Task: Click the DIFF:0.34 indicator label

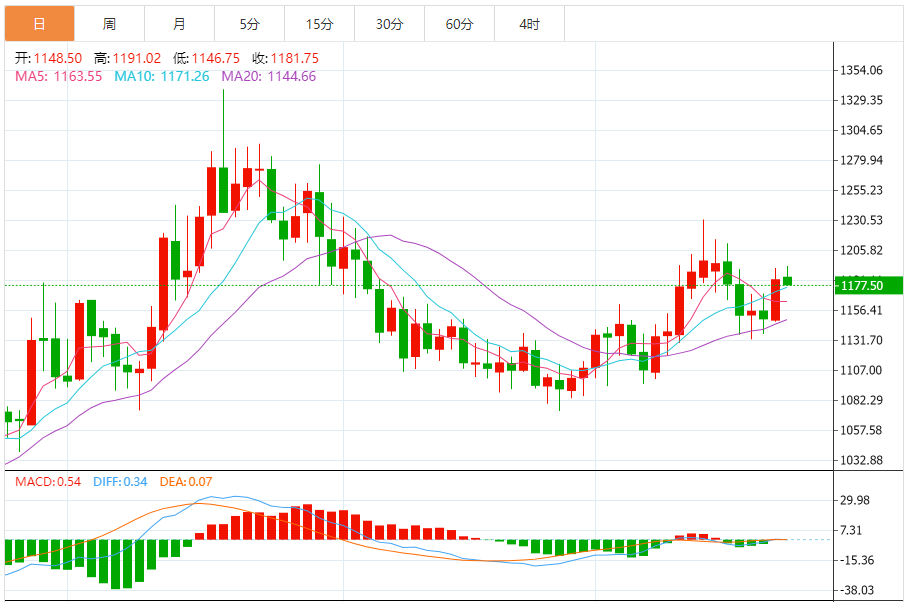Action: (120, 481)
